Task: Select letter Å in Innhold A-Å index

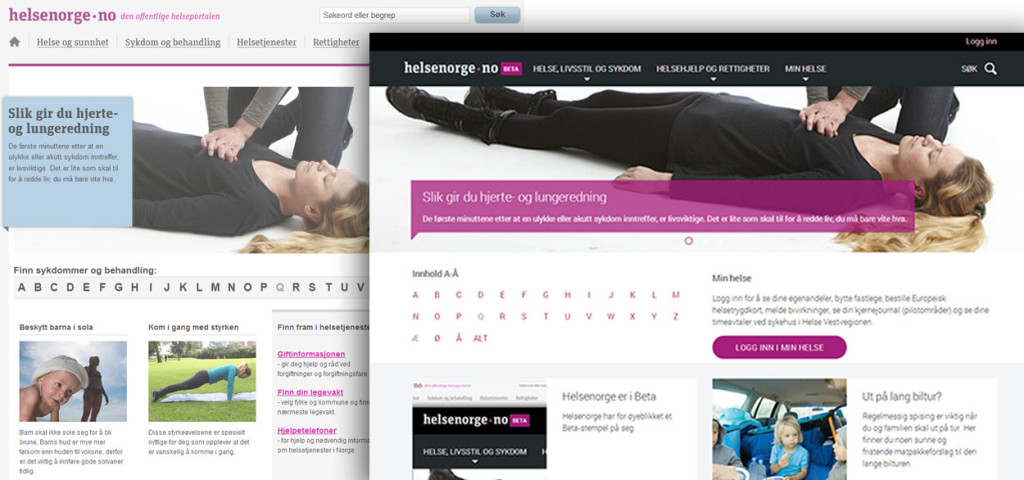Action: click(459, 338)
